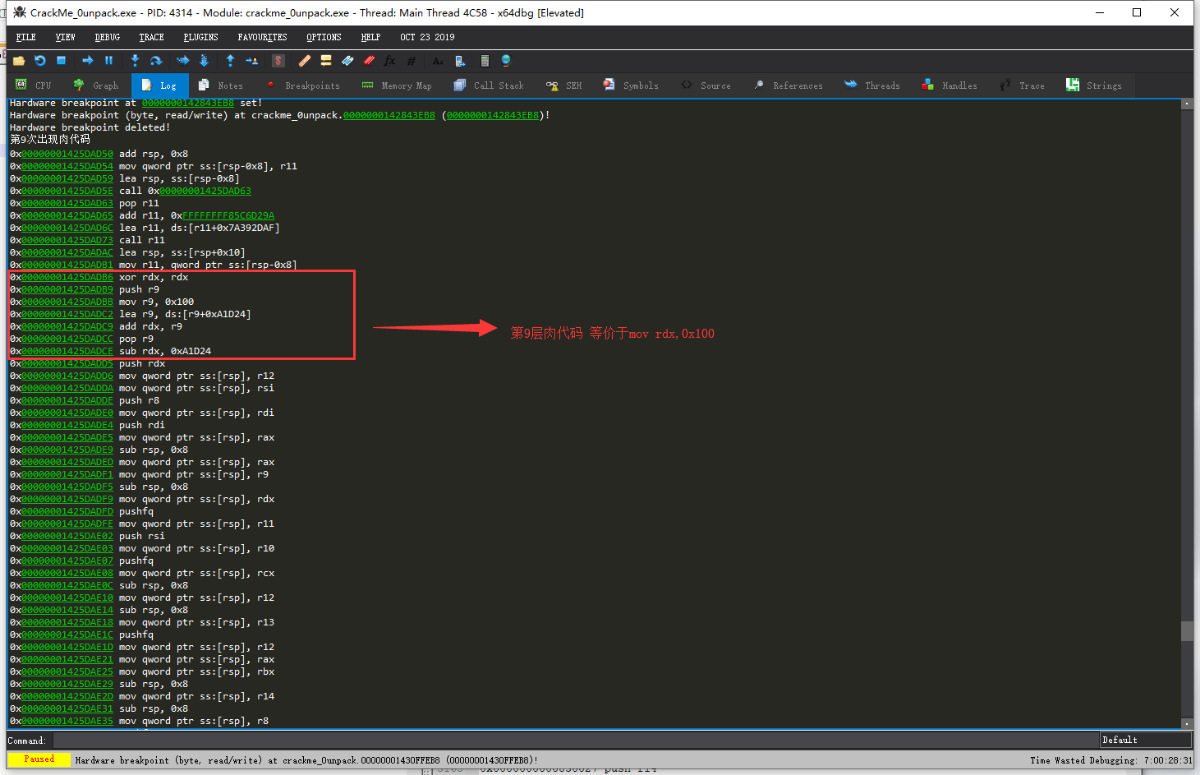Open the Functions fx icon

390,60
